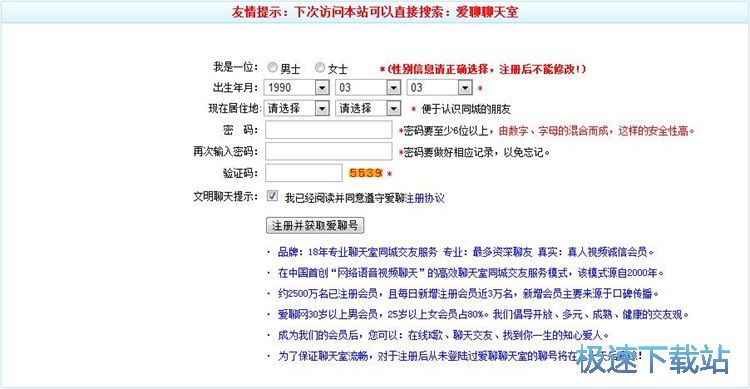Open the birth year dropdown showing 1990
The image size is (750, 389).
297,88
